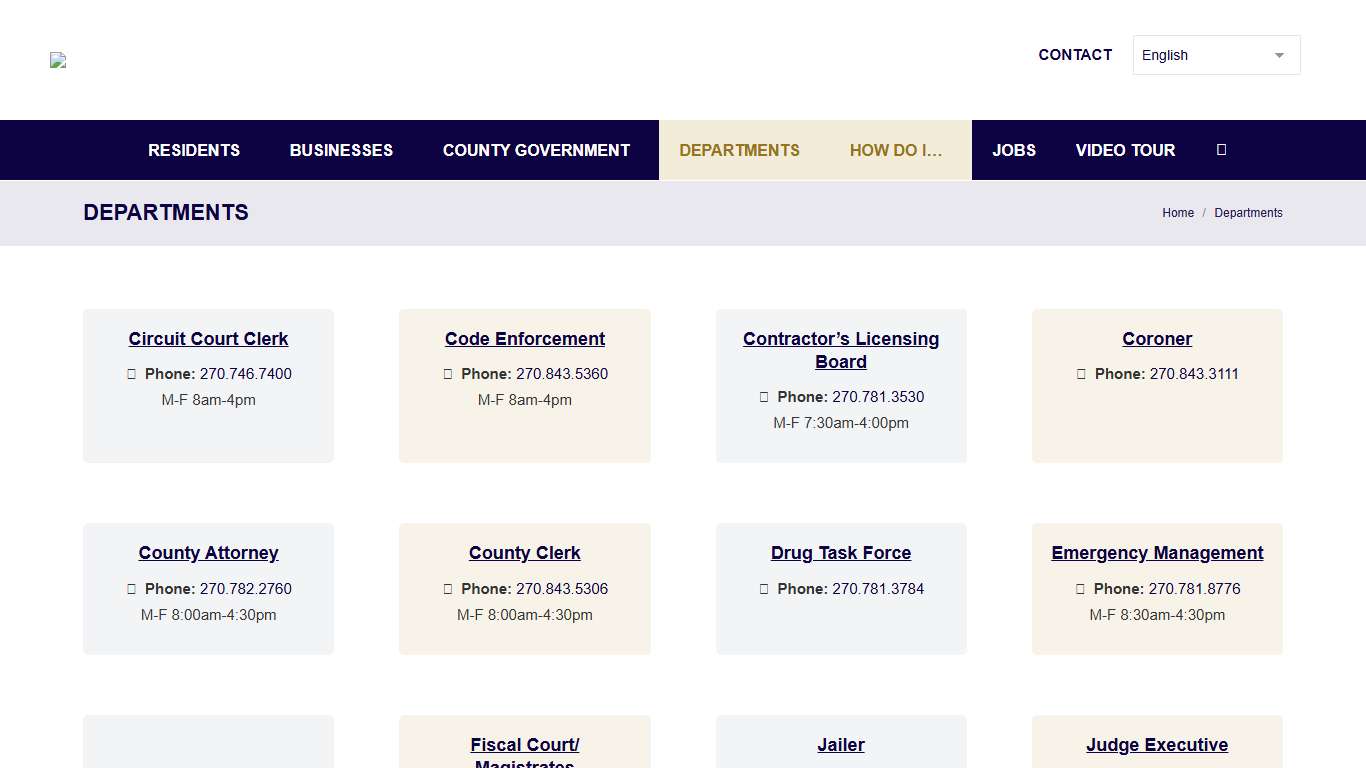The image size is (1366, 768).
Task: Click the phone icon in Circuit Court Clerk card
Action: point(131,373)
